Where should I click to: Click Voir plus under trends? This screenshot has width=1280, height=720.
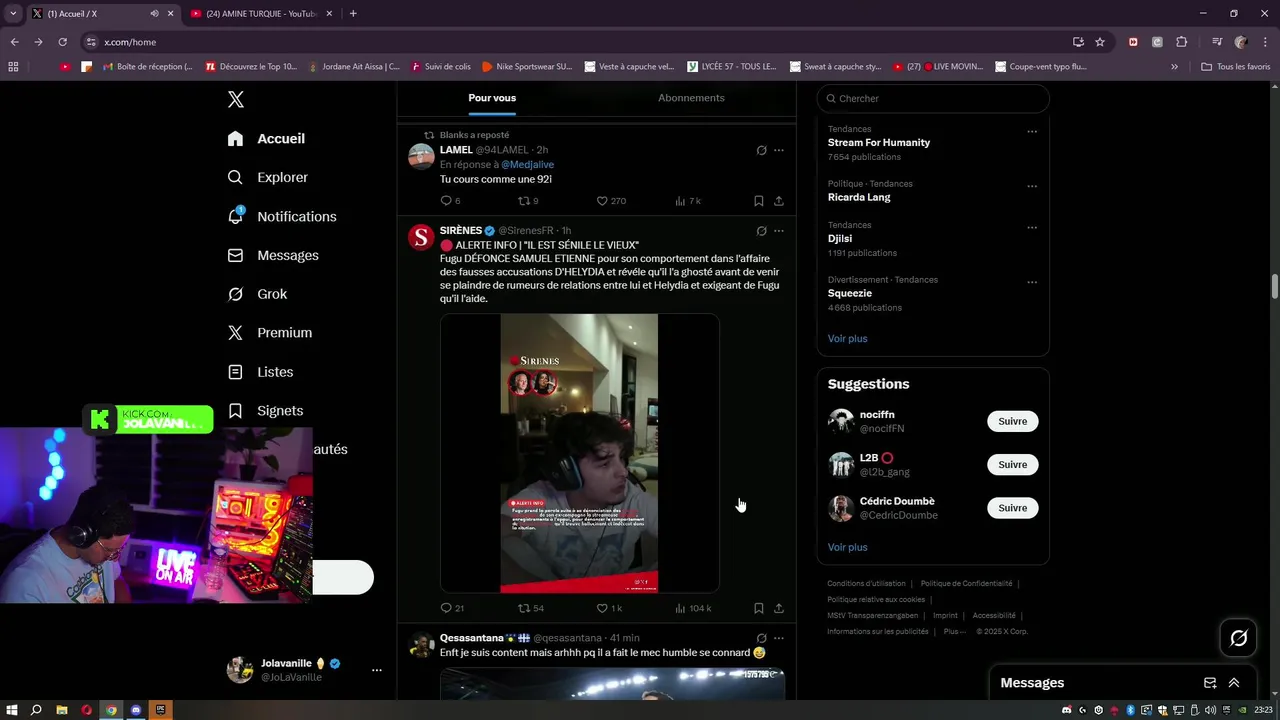[x=847, y=338]
